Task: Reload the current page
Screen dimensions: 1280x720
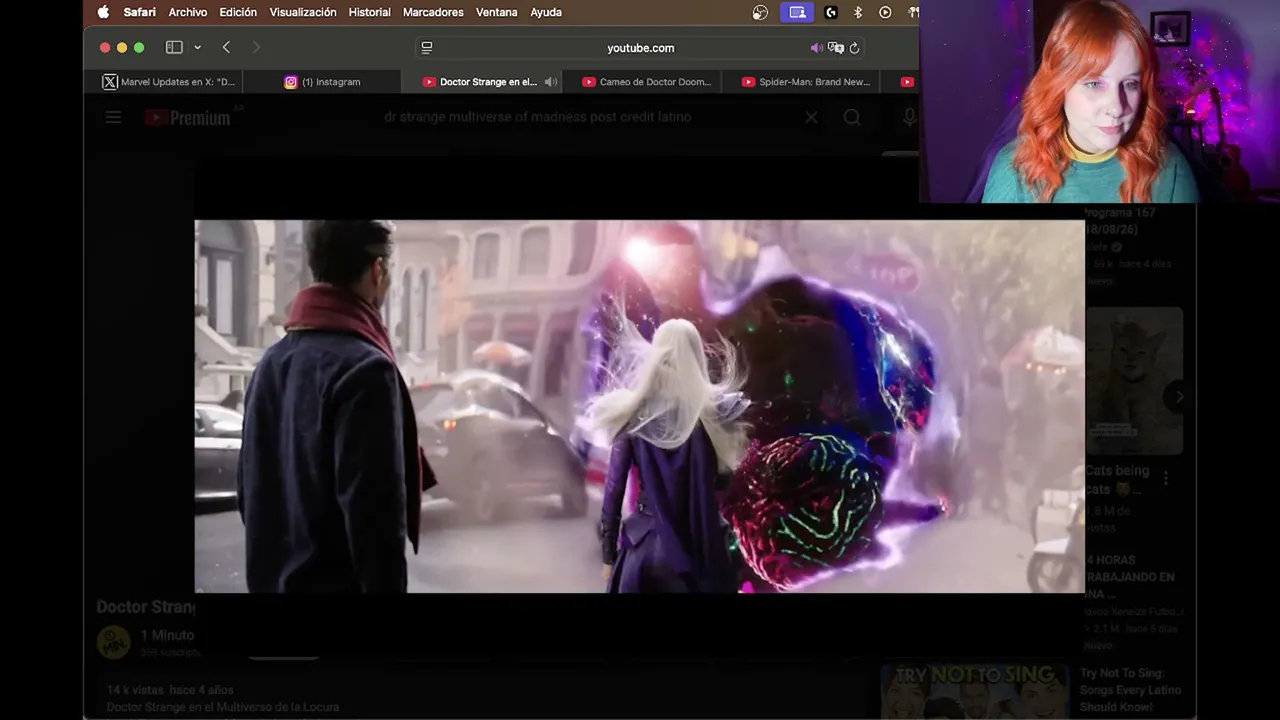Action: [x=854, y=47]
